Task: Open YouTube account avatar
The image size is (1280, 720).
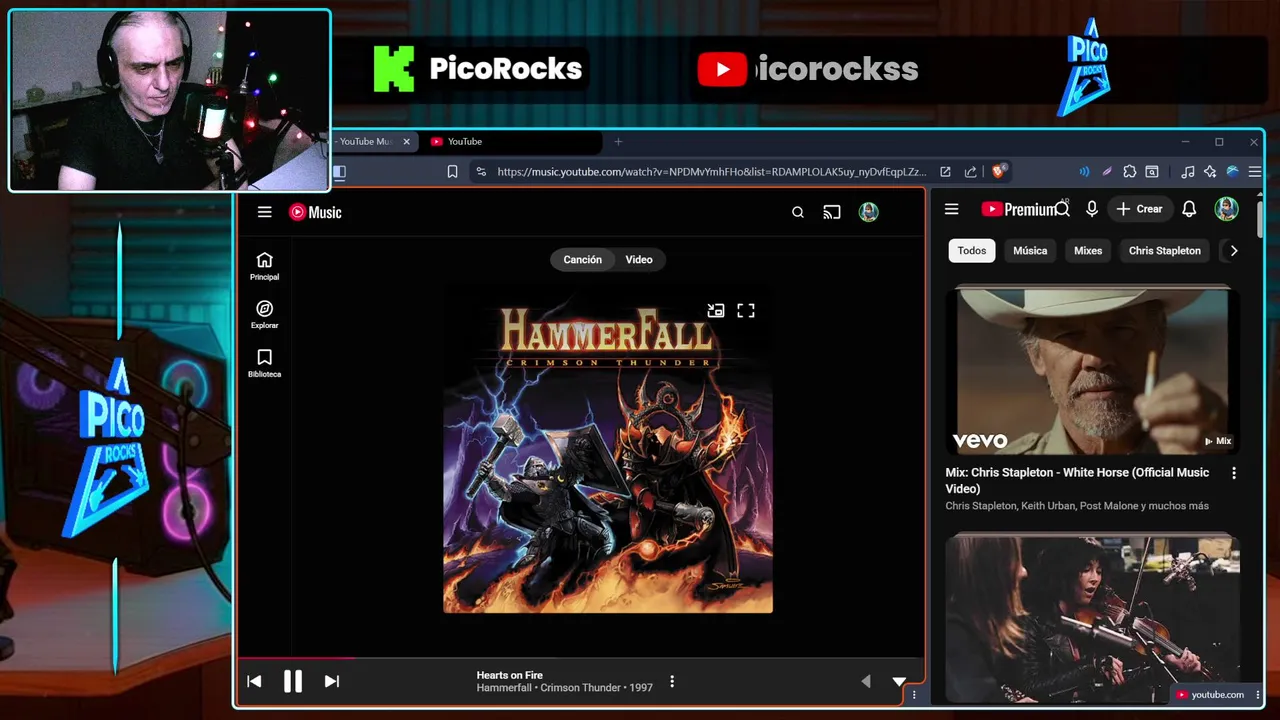Action: 1226,209
